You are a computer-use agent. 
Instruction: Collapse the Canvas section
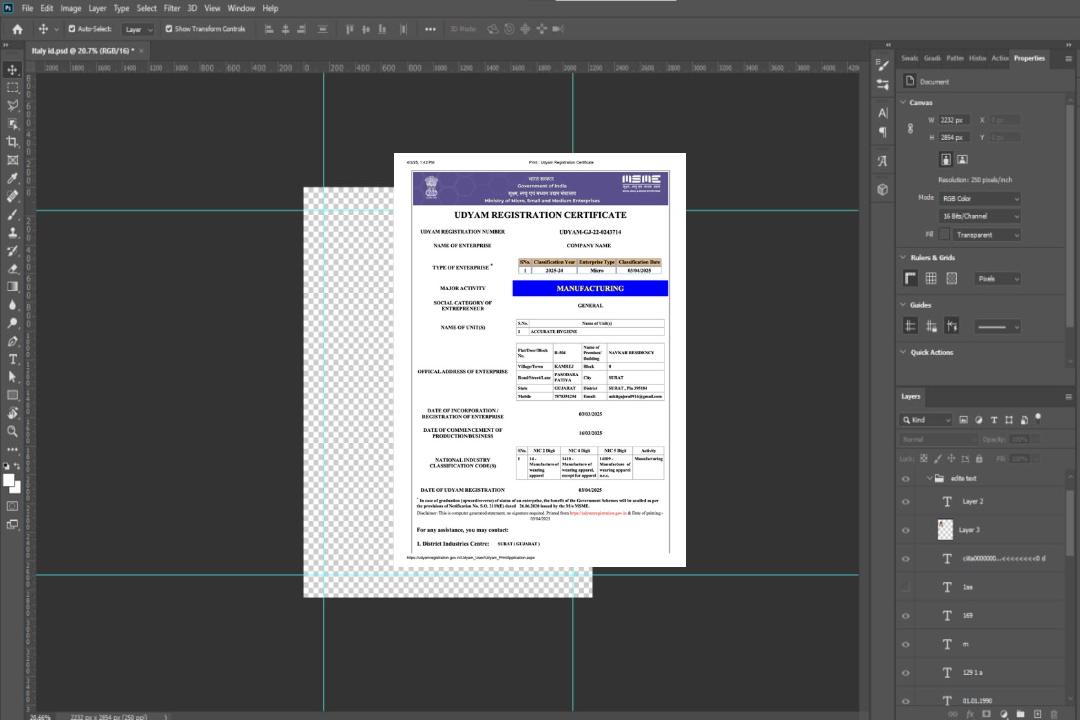903,102
